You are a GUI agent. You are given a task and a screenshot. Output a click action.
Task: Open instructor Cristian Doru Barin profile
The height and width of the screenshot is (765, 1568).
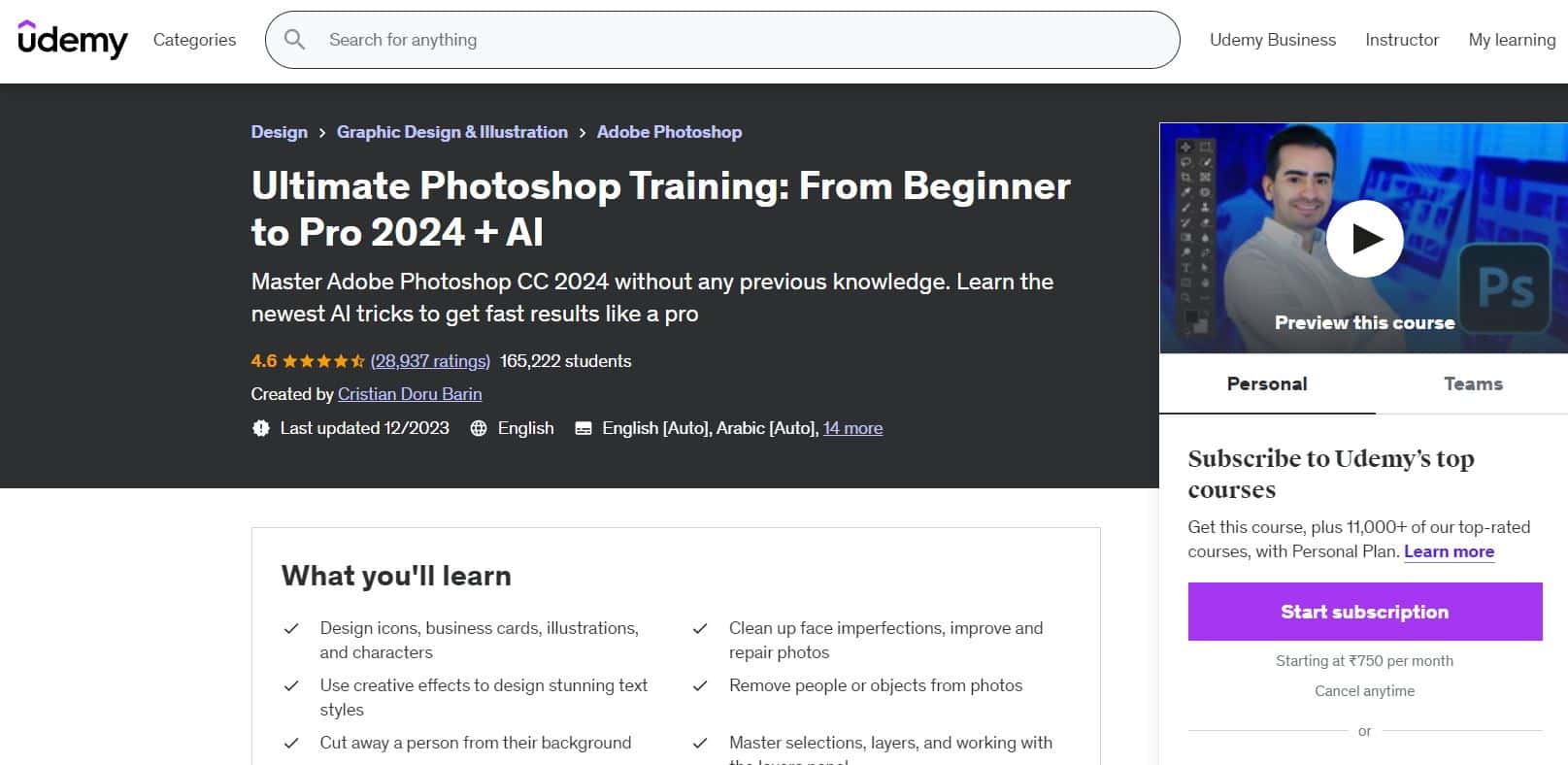410,394
